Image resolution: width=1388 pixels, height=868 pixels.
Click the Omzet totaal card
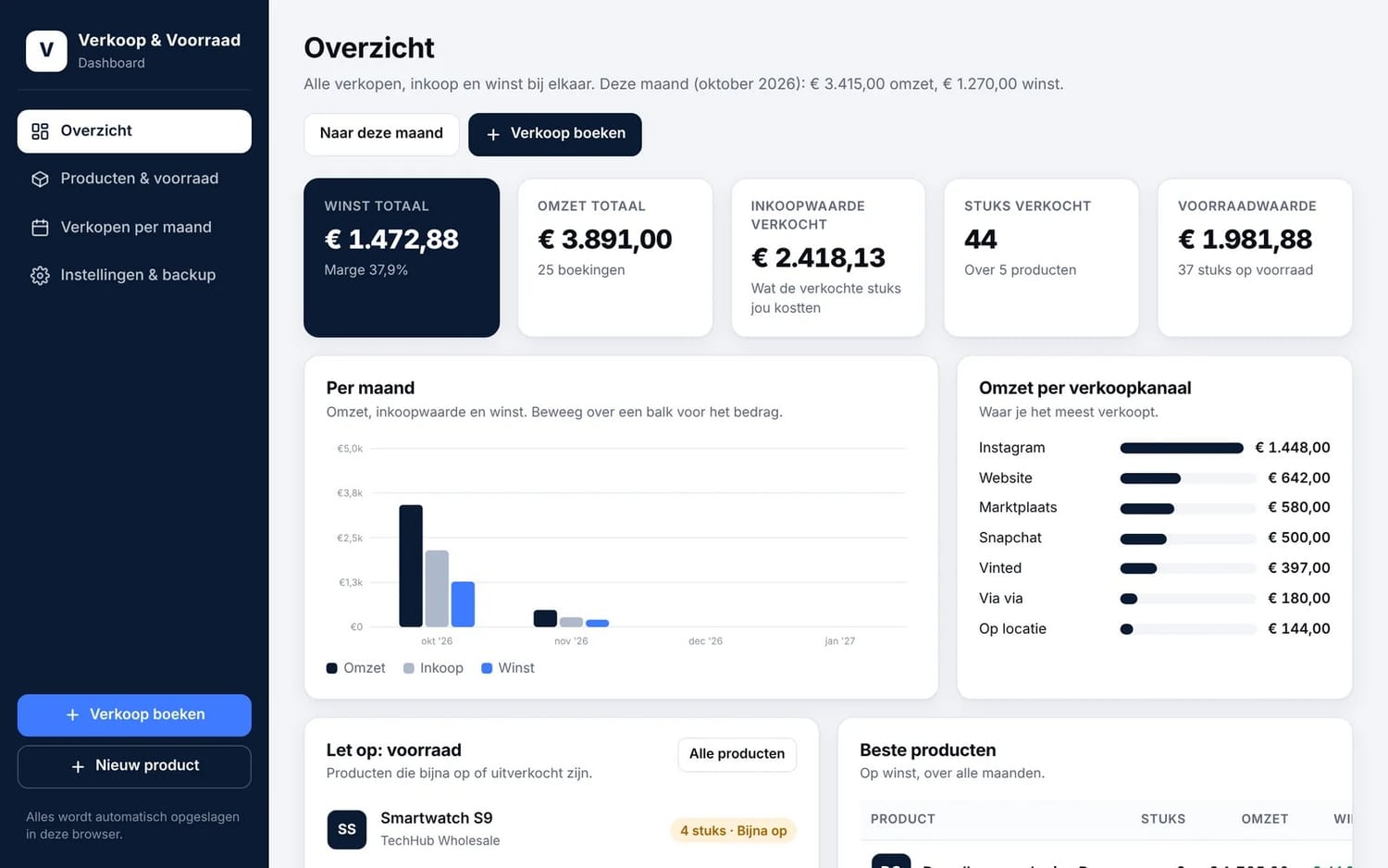pos(615,257)
